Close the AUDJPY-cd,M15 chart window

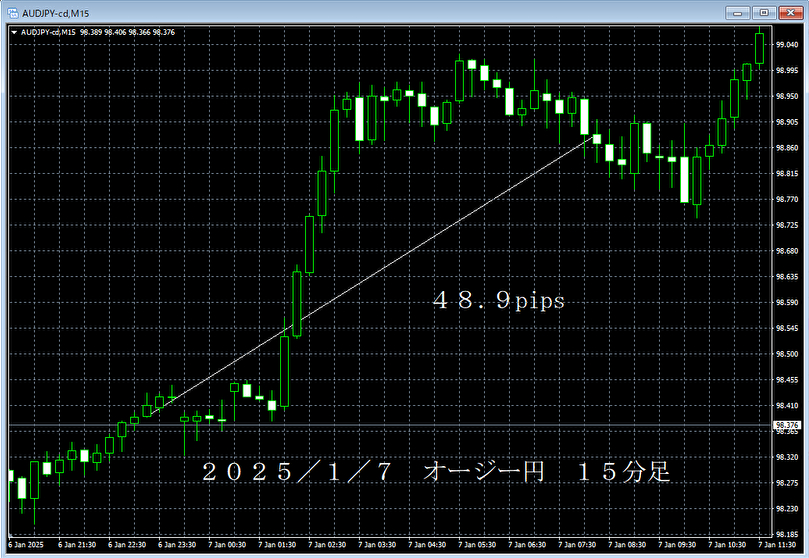coord(790,12)
